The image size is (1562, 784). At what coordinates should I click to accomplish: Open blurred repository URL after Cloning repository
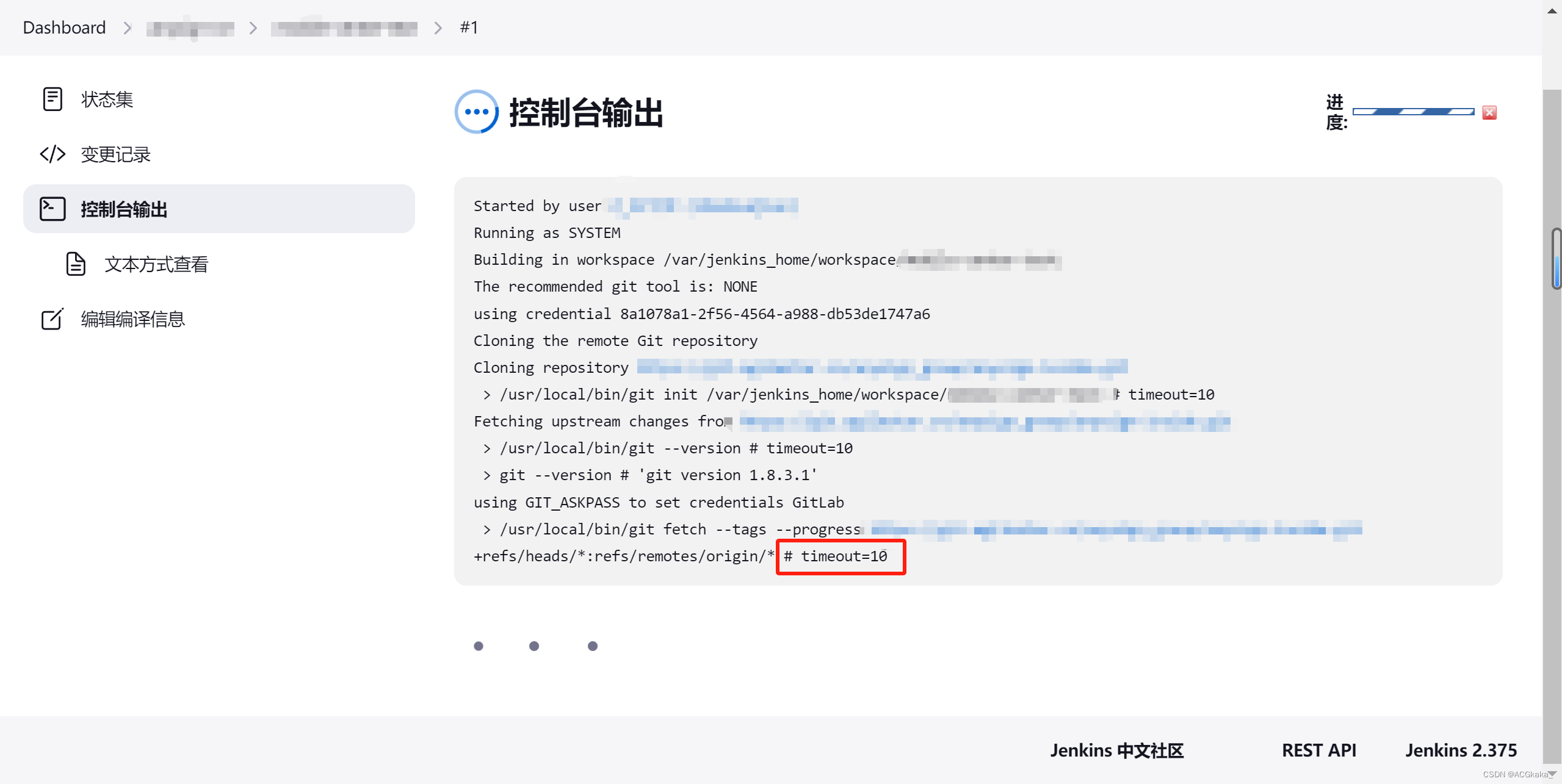(883, 367)
